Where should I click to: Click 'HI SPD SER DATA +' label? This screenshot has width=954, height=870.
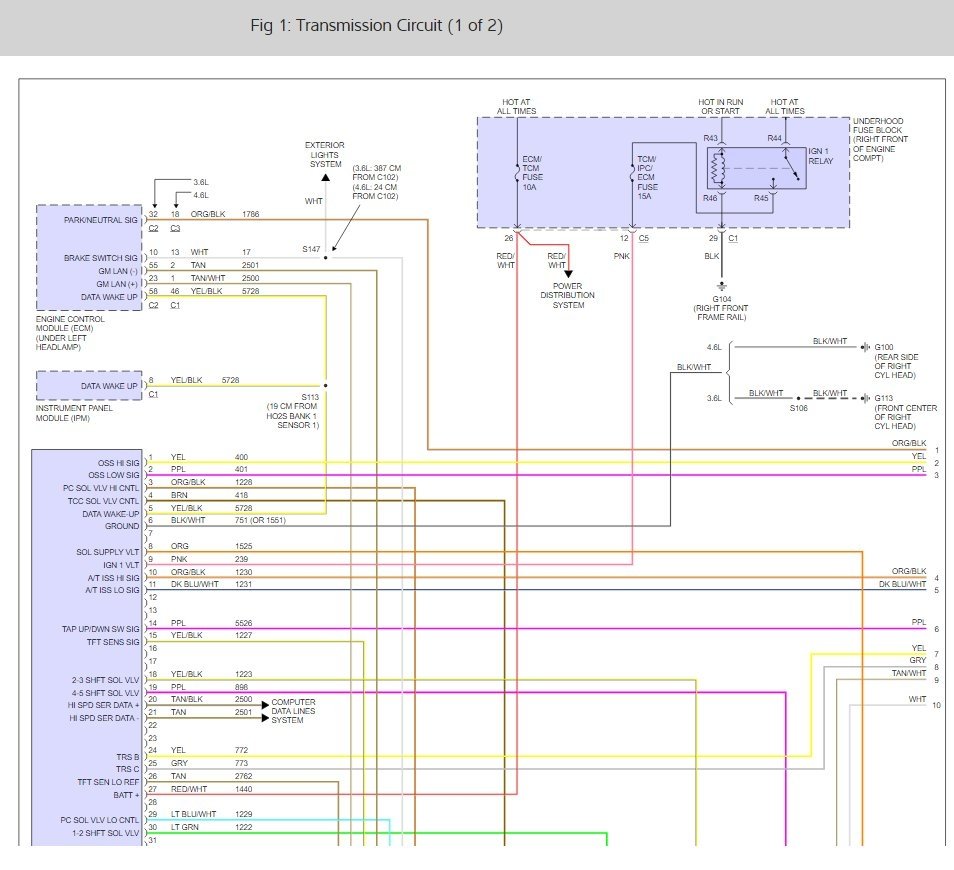pos(103,705)
